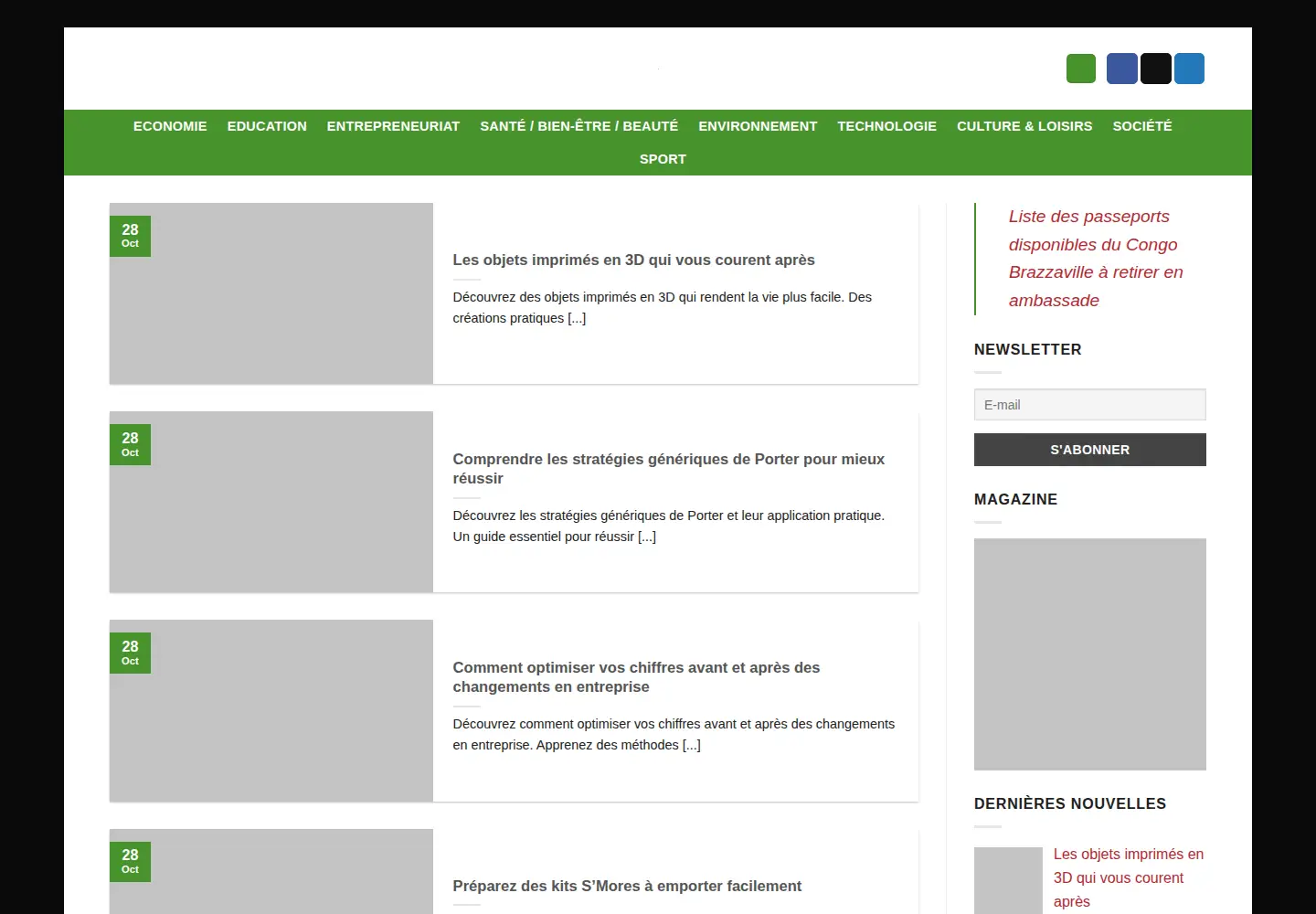The width and height of the screenshot is (1316, 914).
Task: Open the SPORT menu item
Action: 663,159
